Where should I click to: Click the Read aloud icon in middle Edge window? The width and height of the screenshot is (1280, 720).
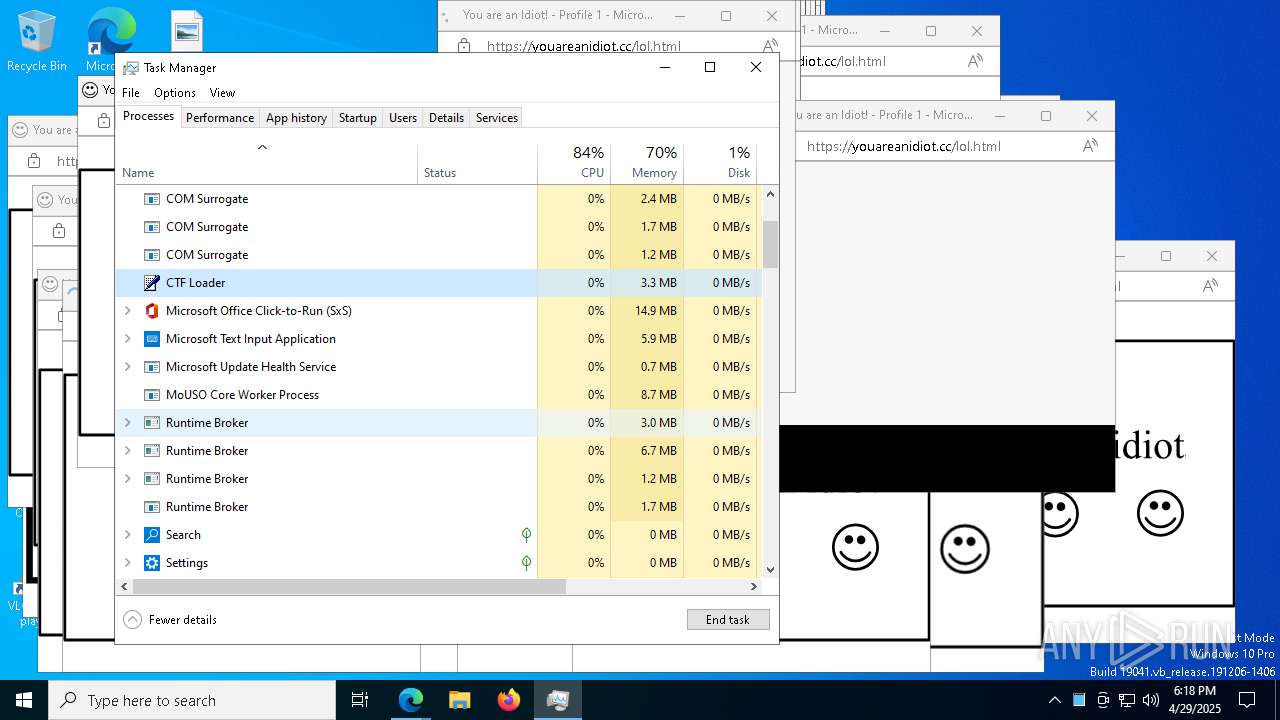[x=1091, y=146]
